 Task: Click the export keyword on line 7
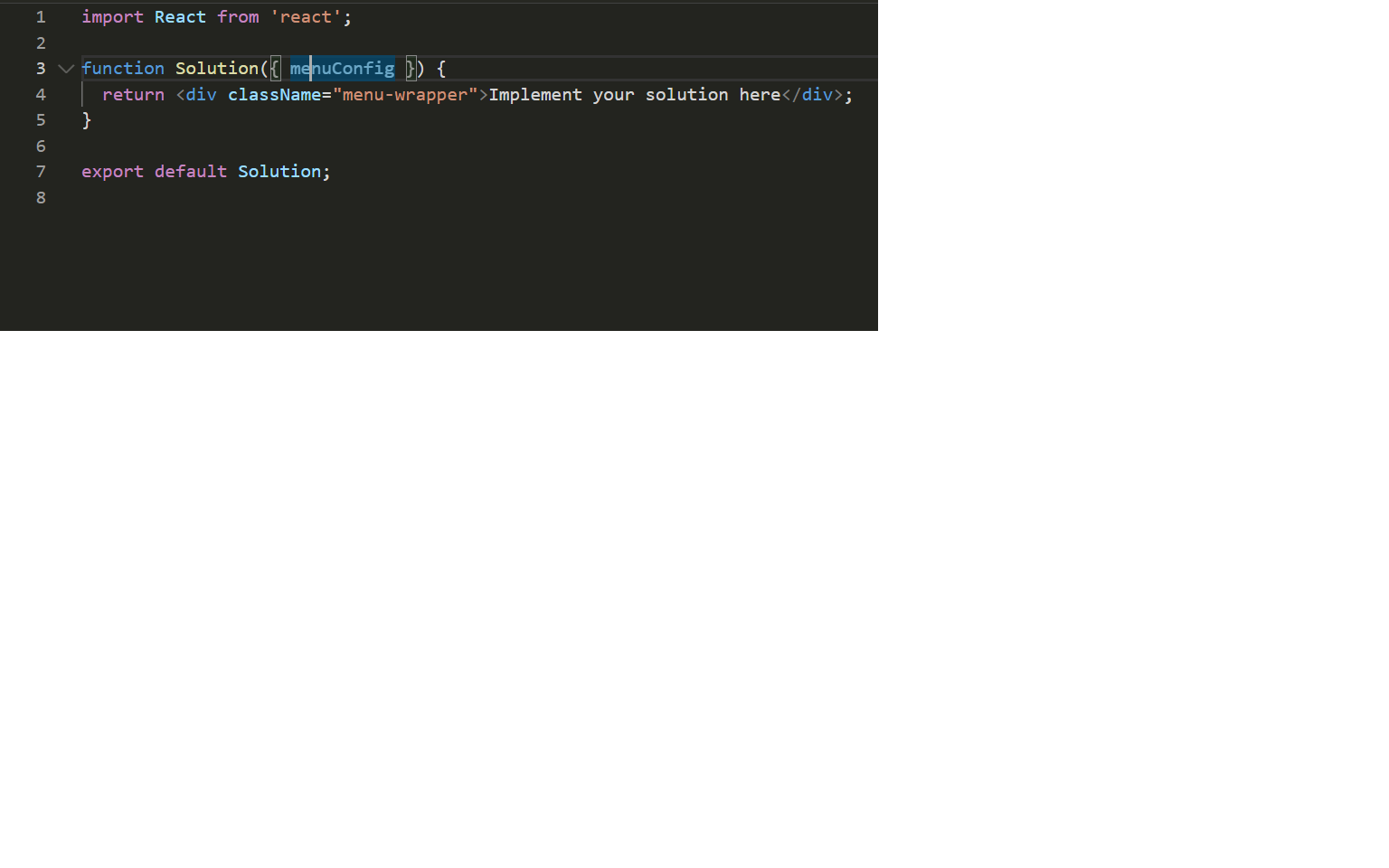click(x=112, y=171)
